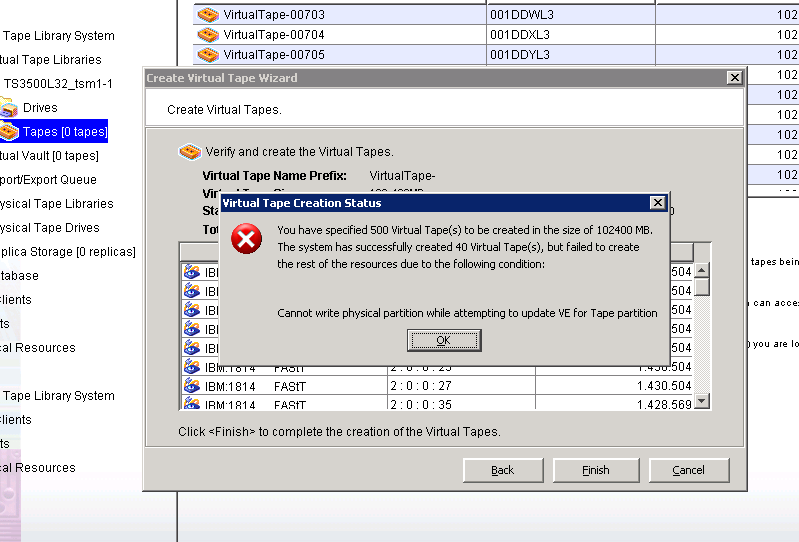This screenshot has height=542, width=799.
Task: Select the Drives folder icon in tree
Action: (9, 107)
